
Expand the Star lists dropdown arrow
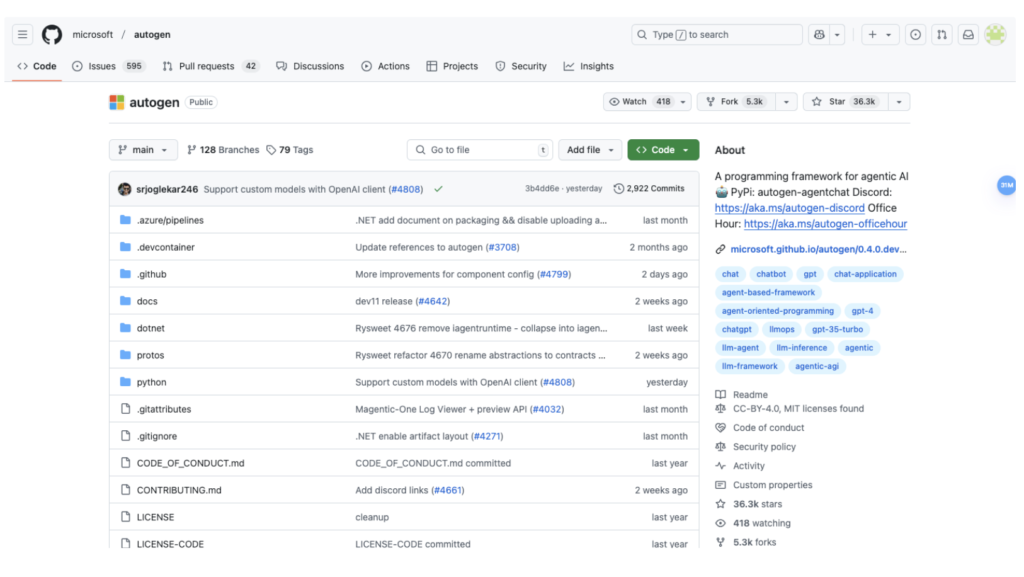[x=899, y=102]
